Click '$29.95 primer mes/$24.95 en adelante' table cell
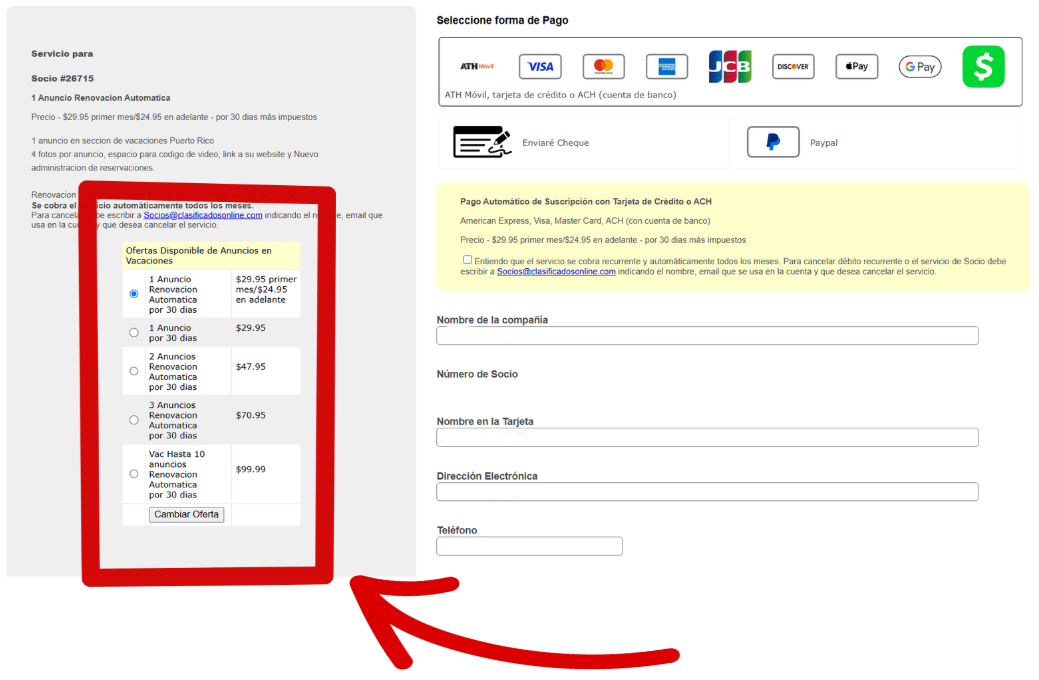1039x680 pixels. (x=266, y=294)
